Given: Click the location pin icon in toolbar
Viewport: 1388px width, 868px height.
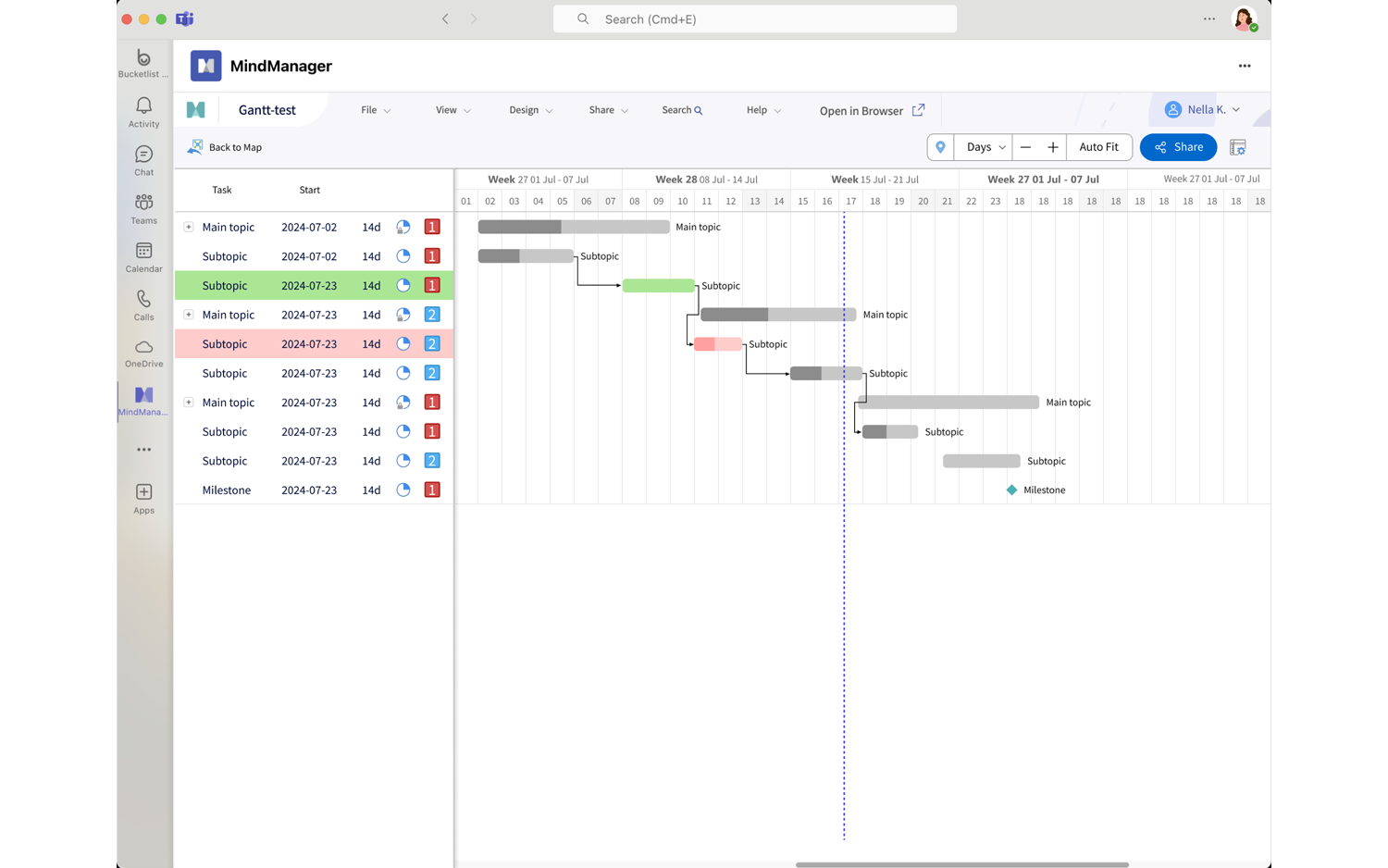Looking at the screenshot, I should tap(940, 147).
